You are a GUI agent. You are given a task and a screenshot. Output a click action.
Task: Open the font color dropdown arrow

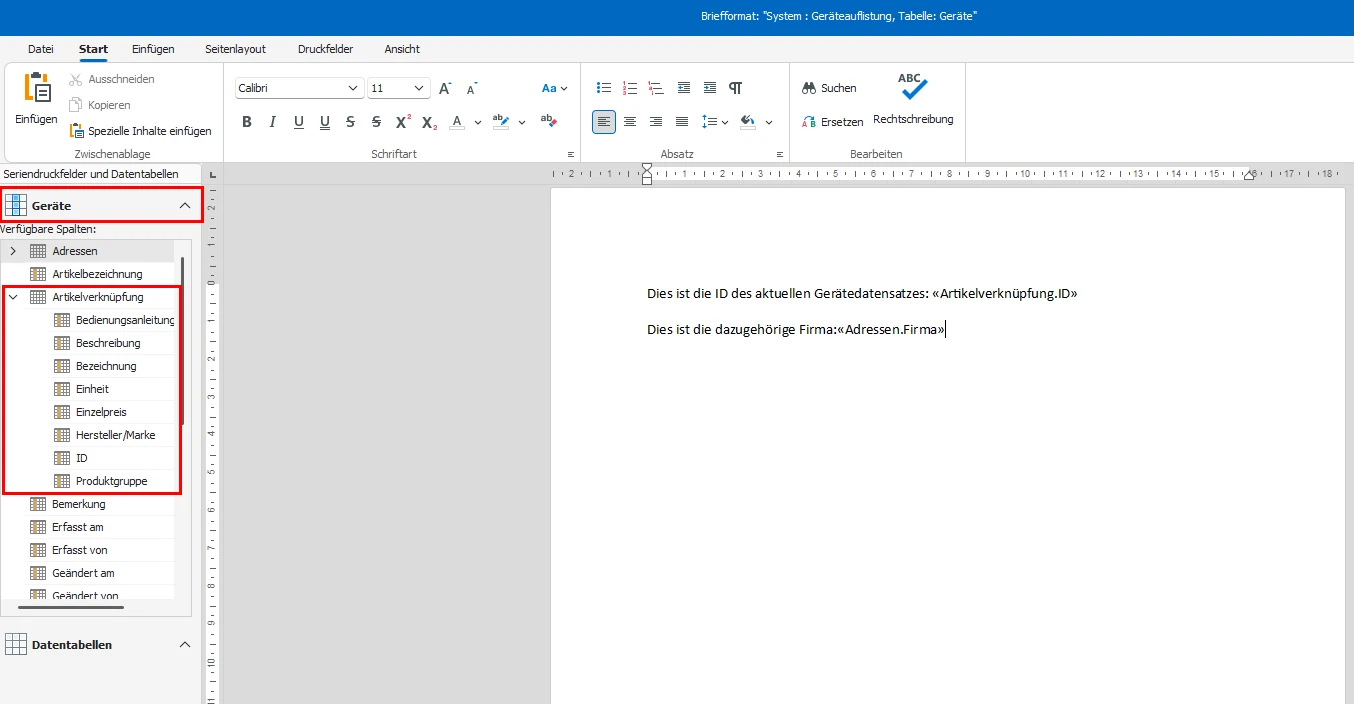(478, 122)
